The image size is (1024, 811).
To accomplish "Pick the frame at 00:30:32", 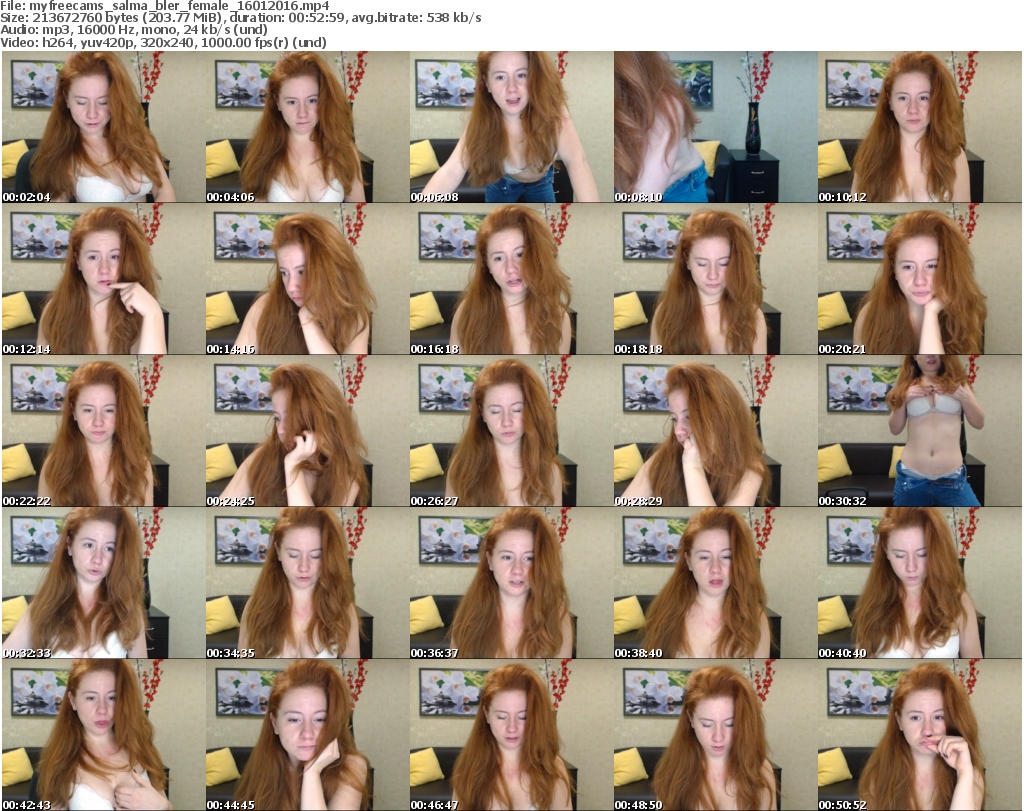I will (x=920, y=431).
